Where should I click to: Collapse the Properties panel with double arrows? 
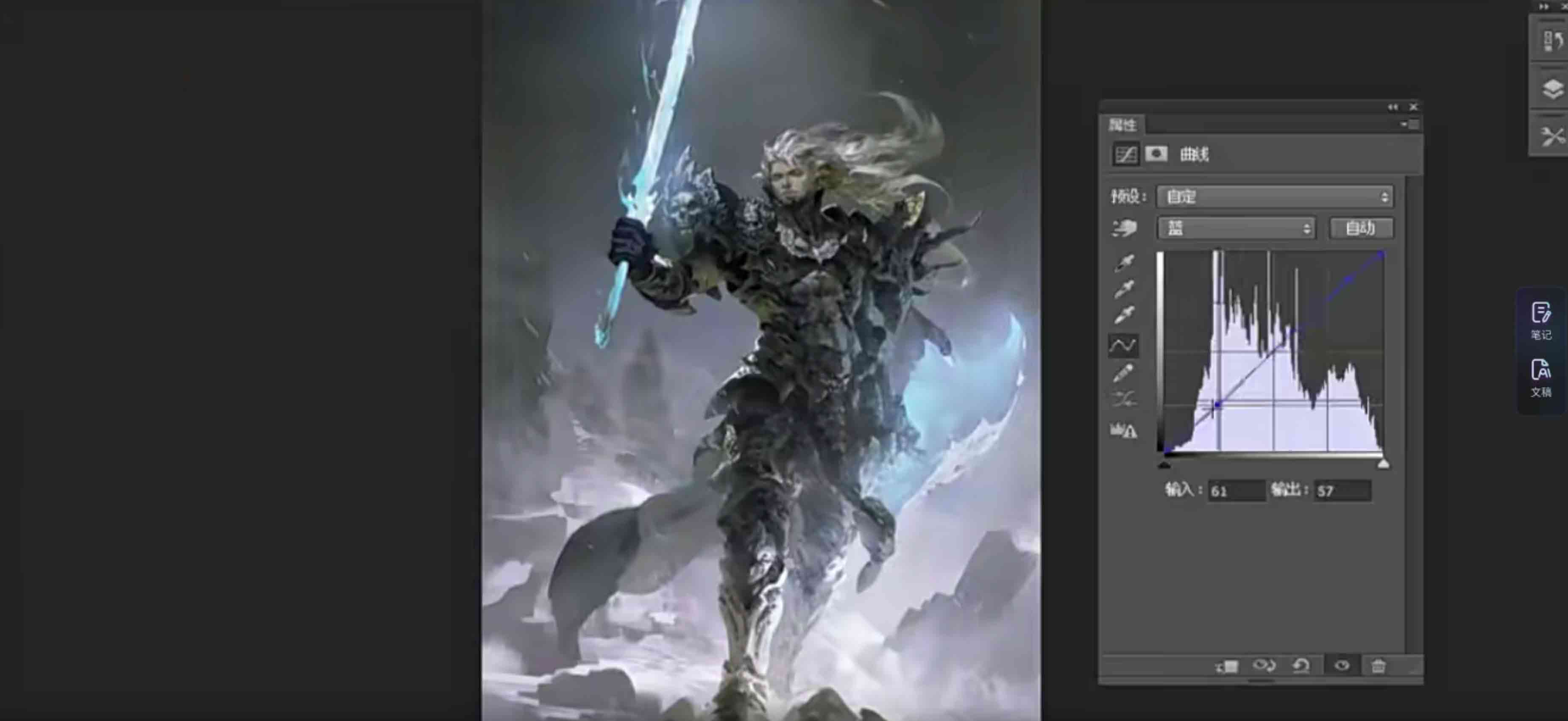1393,107
